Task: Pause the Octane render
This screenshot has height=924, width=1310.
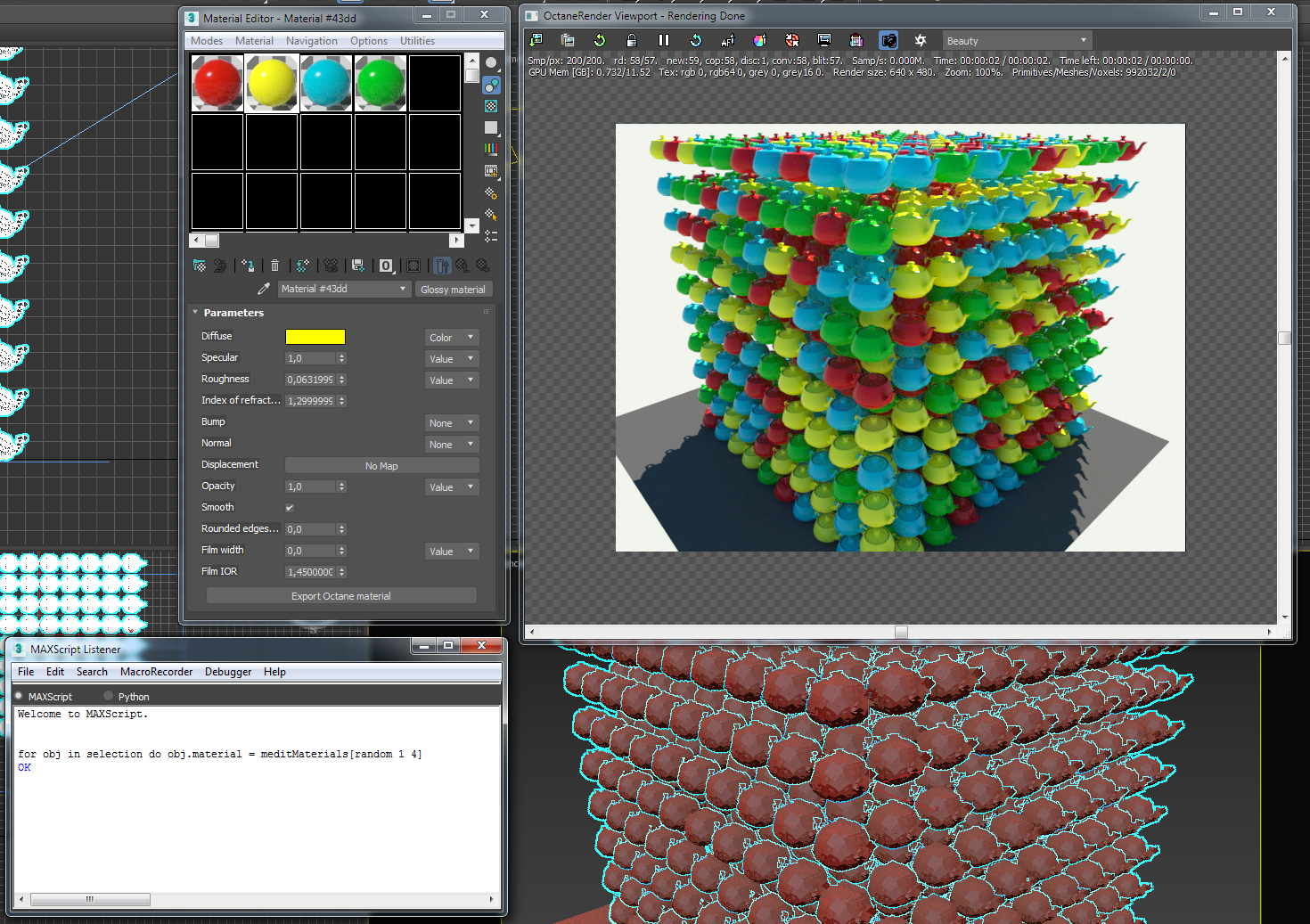Action: pos(664,40)
